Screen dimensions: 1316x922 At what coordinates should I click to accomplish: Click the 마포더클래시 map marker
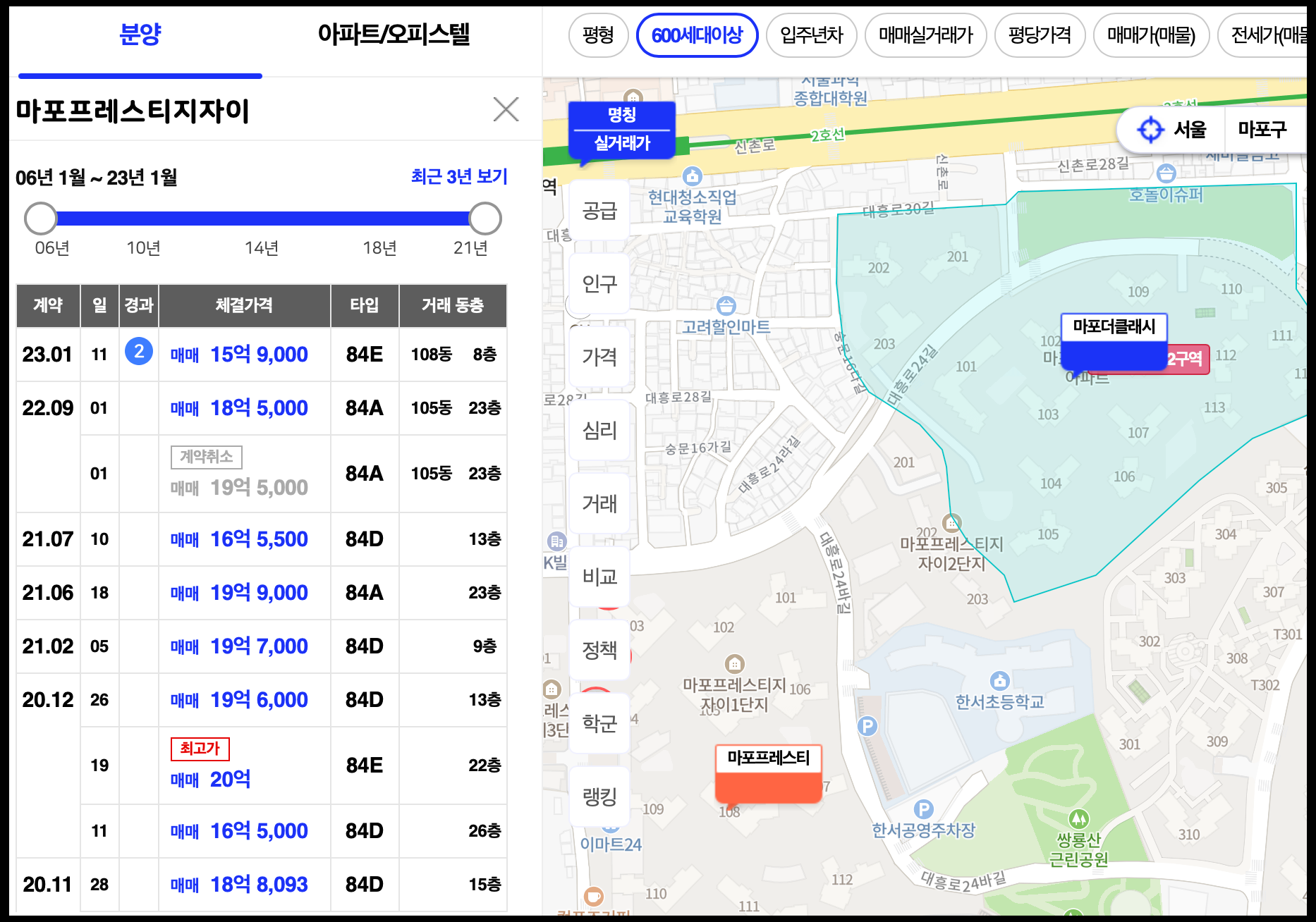pos(1114,342)
